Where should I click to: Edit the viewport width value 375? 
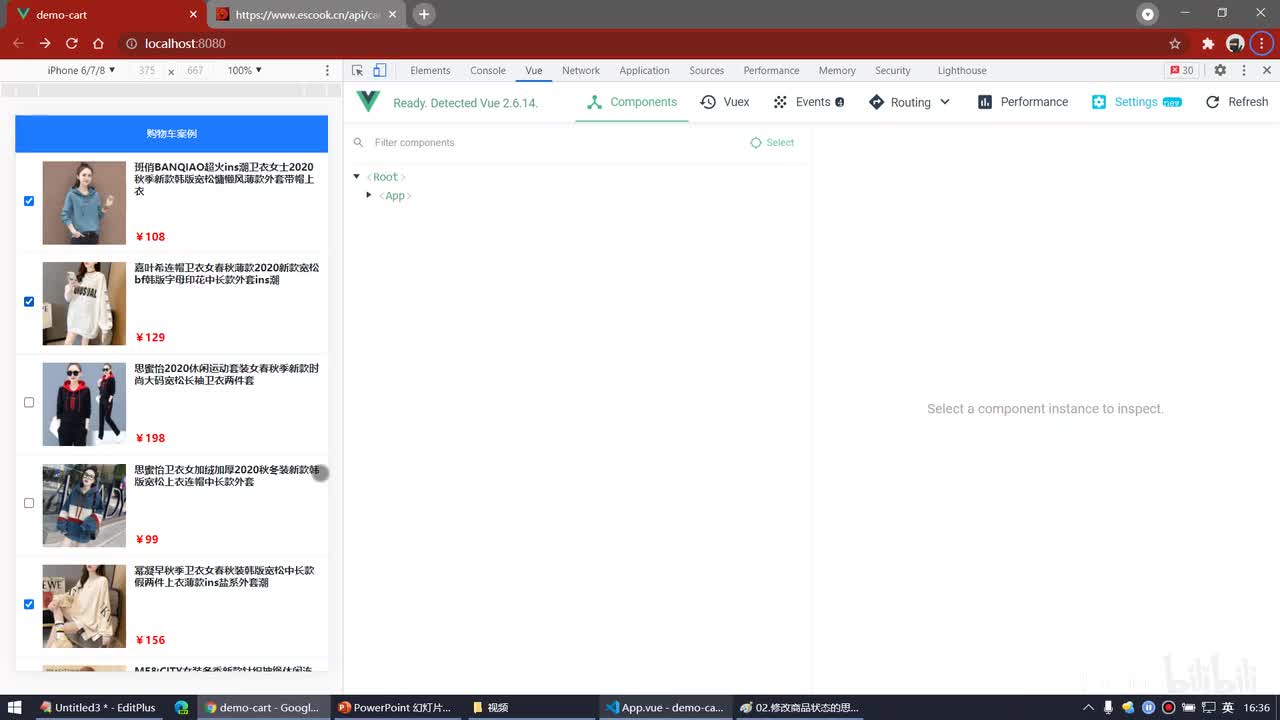click(x=147, y=70)
